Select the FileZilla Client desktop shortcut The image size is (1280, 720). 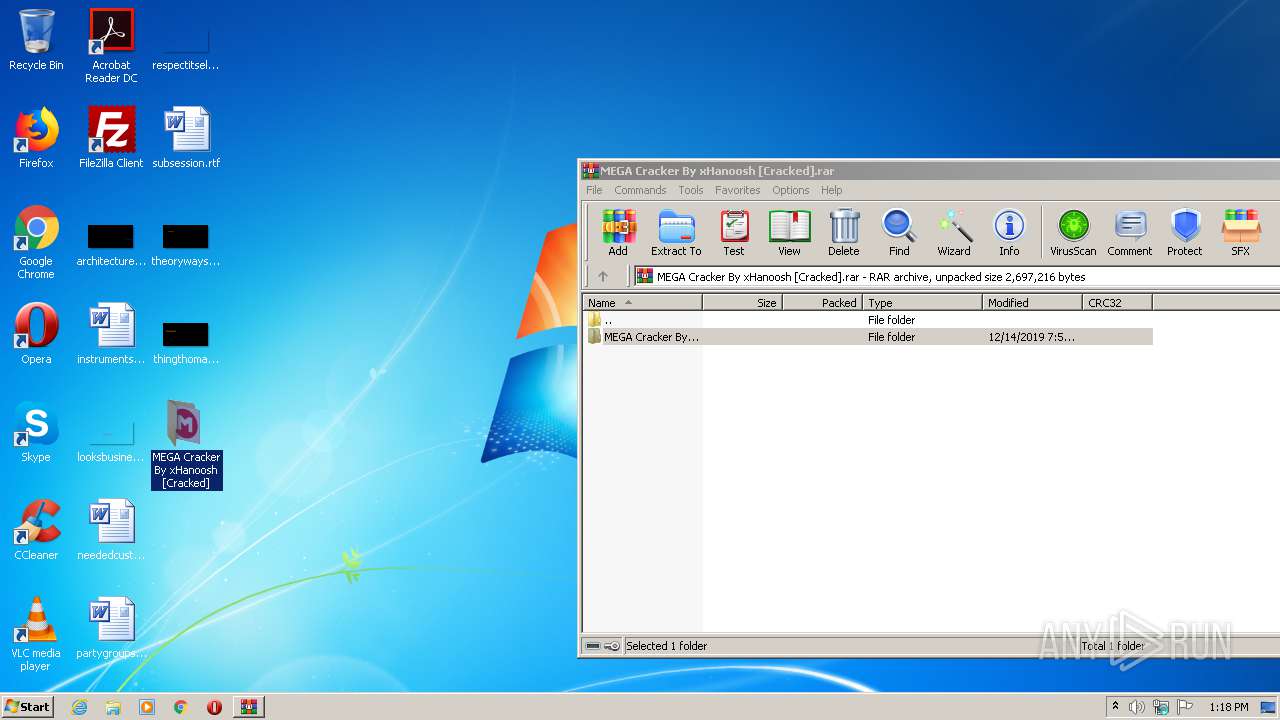coord(111,138)
